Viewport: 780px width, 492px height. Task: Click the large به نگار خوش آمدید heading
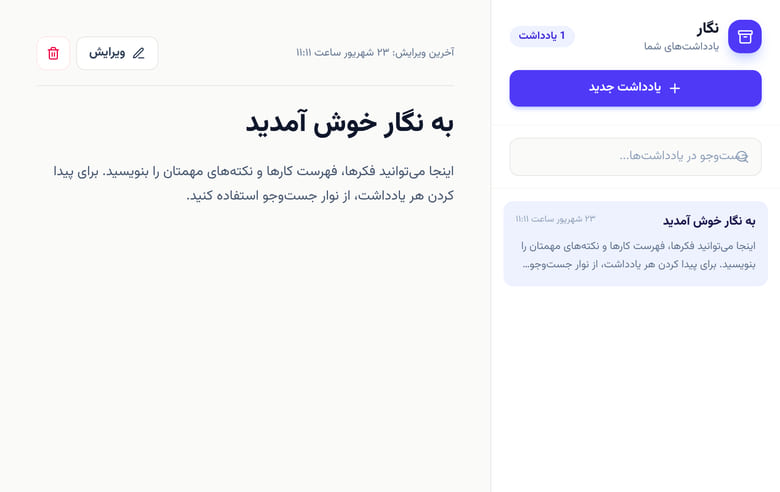pyautogui.click(x=350, y=122)
